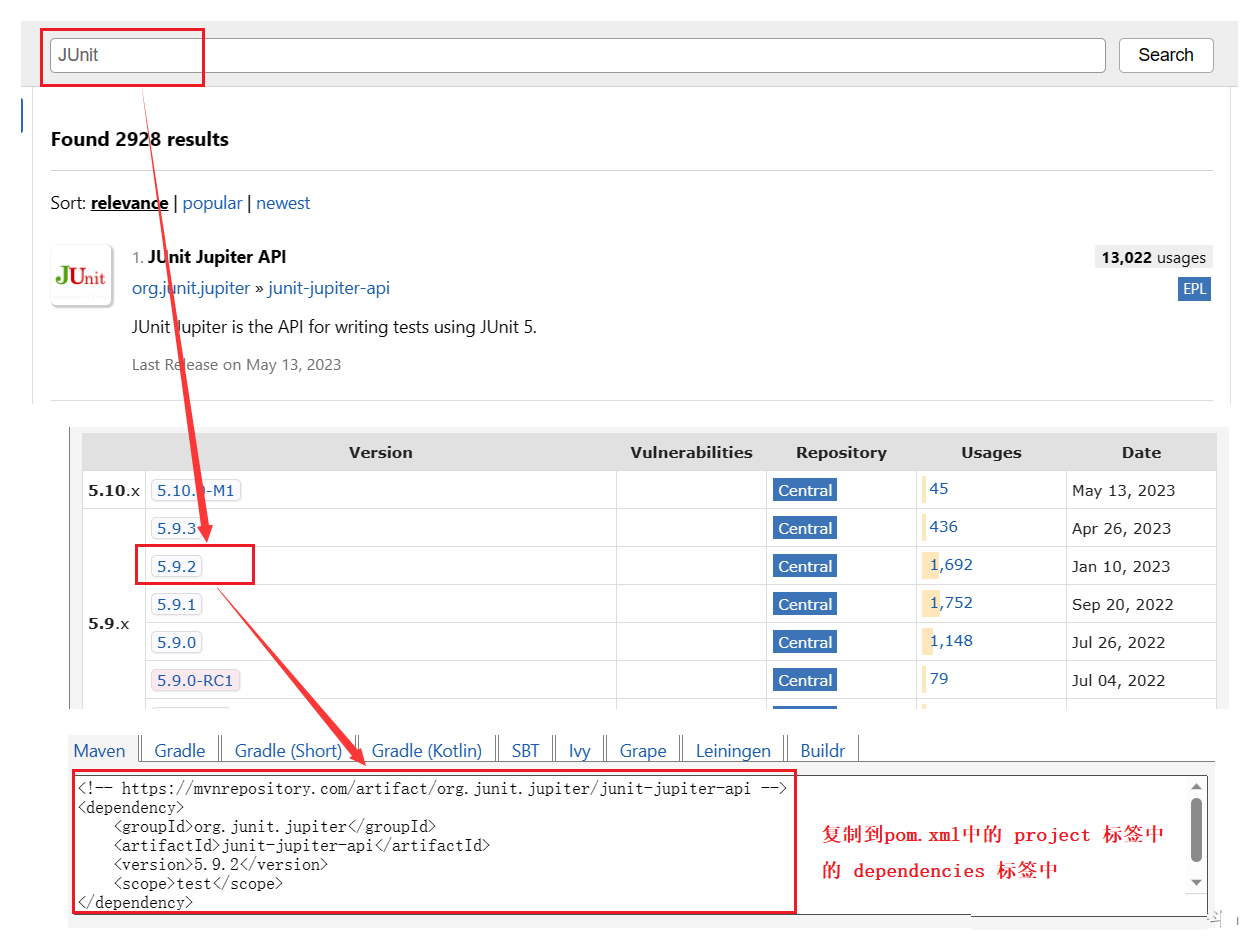Click the date May 13, 2023 in the table

1124,490
